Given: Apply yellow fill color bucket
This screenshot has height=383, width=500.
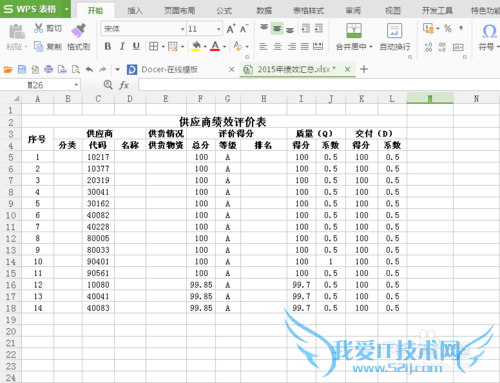Looking at the screenshot, I should [196, 46].
